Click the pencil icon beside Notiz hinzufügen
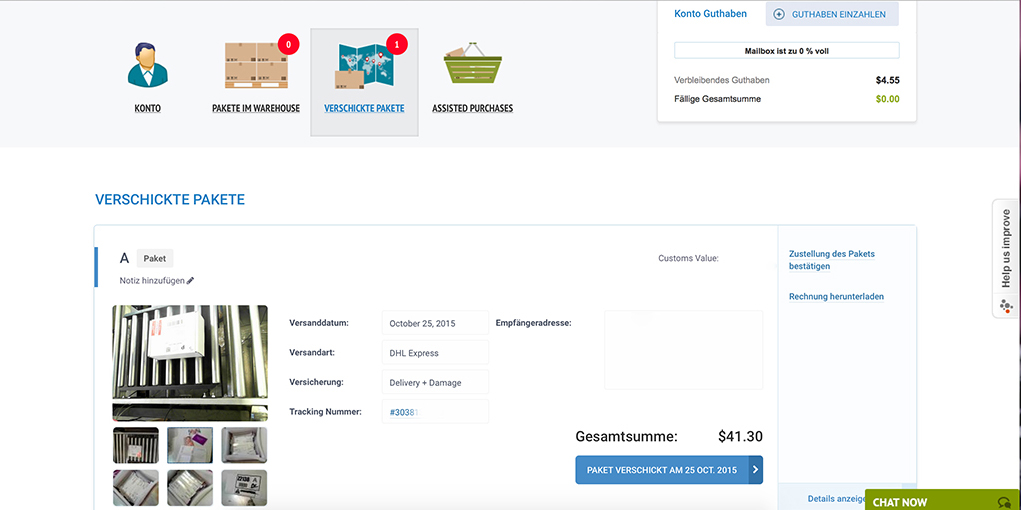This screenshot has width=1021, height=510. (x=190, y=281)
